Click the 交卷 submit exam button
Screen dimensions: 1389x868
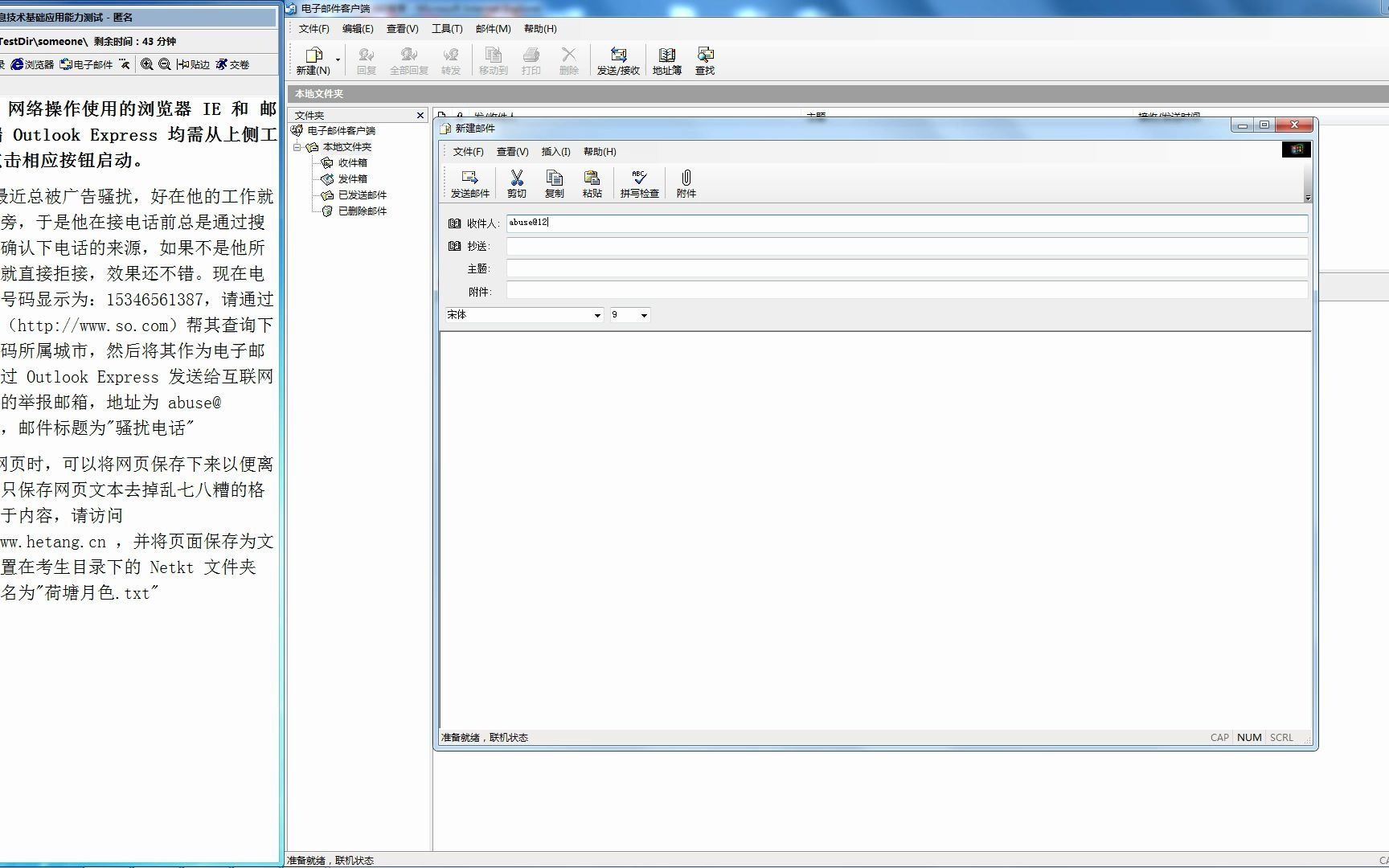tap(232, 64)
